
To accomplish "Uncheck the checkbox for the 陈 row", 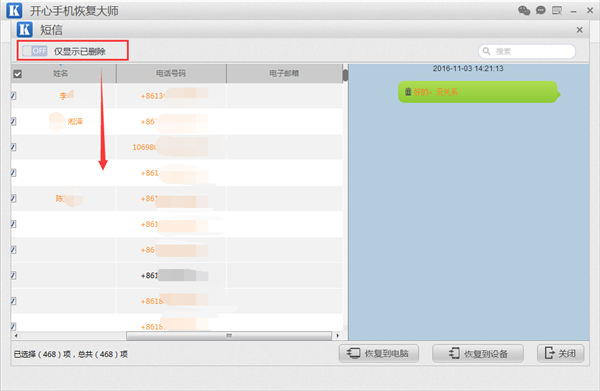I will pos(13,198).
